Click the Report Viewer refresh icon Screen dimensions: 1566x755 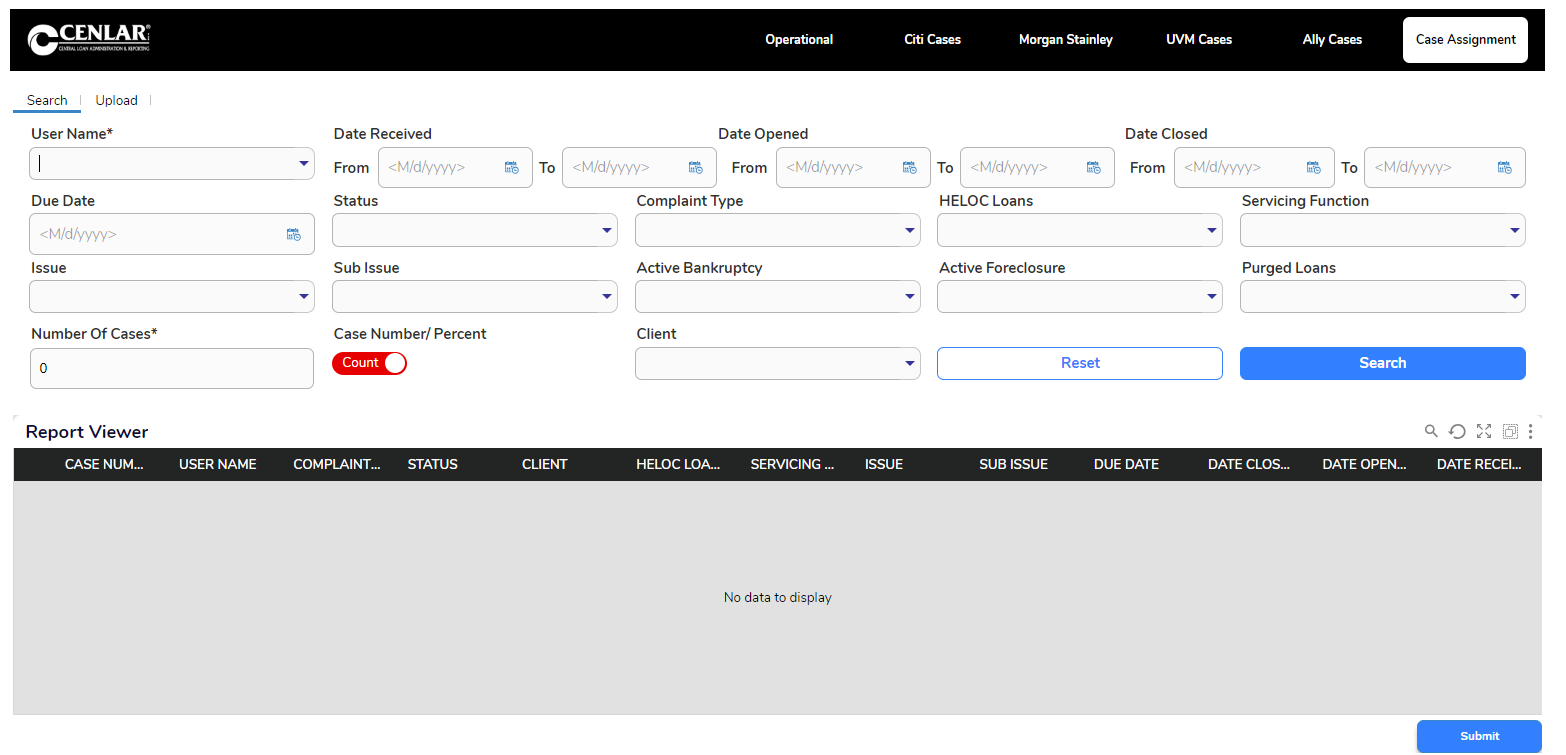click(1457, 431)
